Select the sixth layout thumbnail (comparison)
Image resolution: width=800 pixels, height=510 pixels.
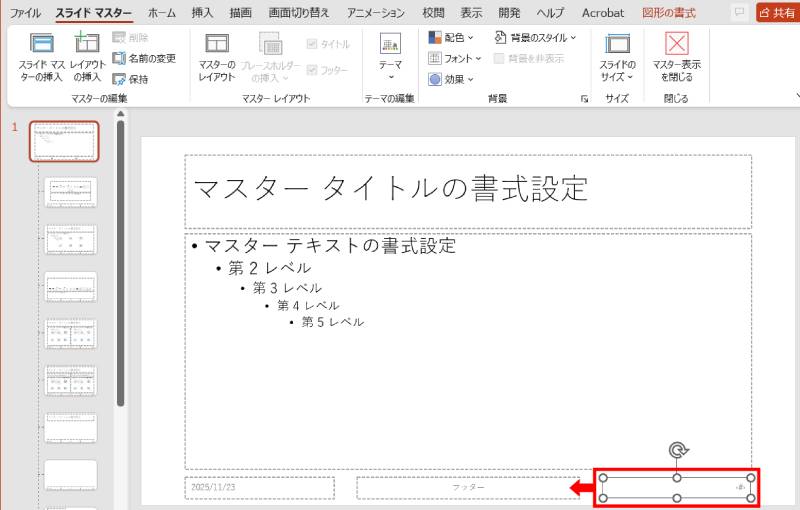tap(71, 380)
